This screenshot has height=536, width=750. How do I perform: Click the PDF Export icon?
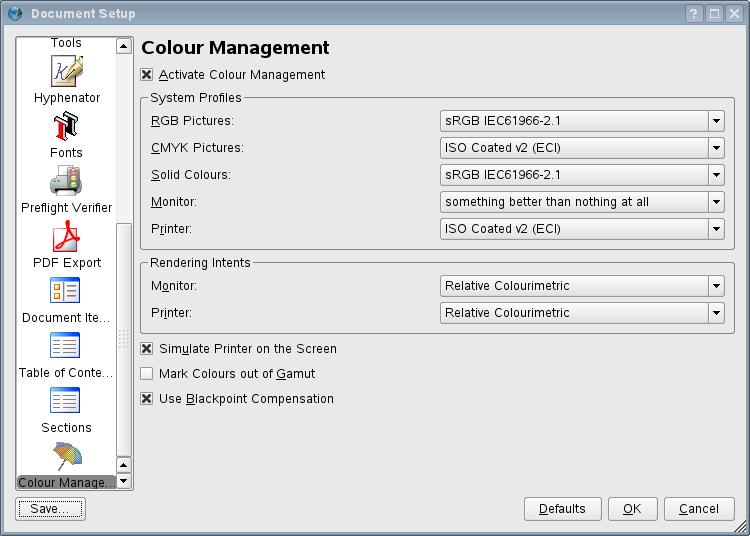(66, 237)
